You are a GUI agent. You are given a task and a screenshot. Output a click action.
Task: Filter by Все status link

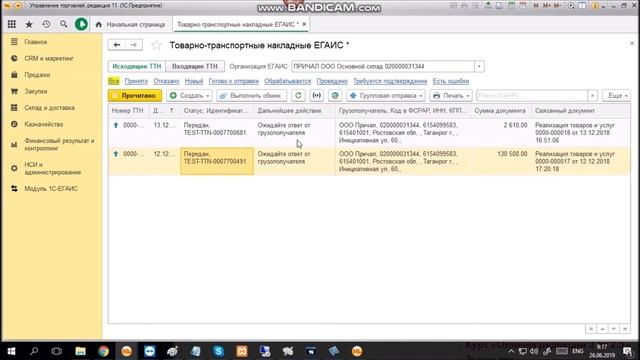[x=113, y=81]
